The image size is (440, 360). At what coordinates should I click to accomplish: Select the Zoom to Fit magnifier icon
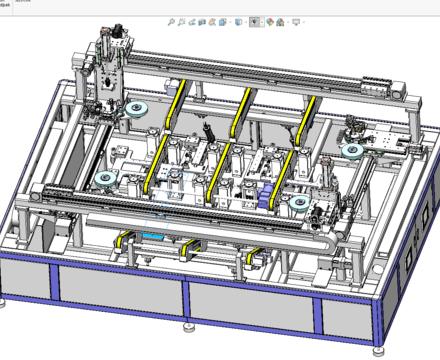(171, 22)
